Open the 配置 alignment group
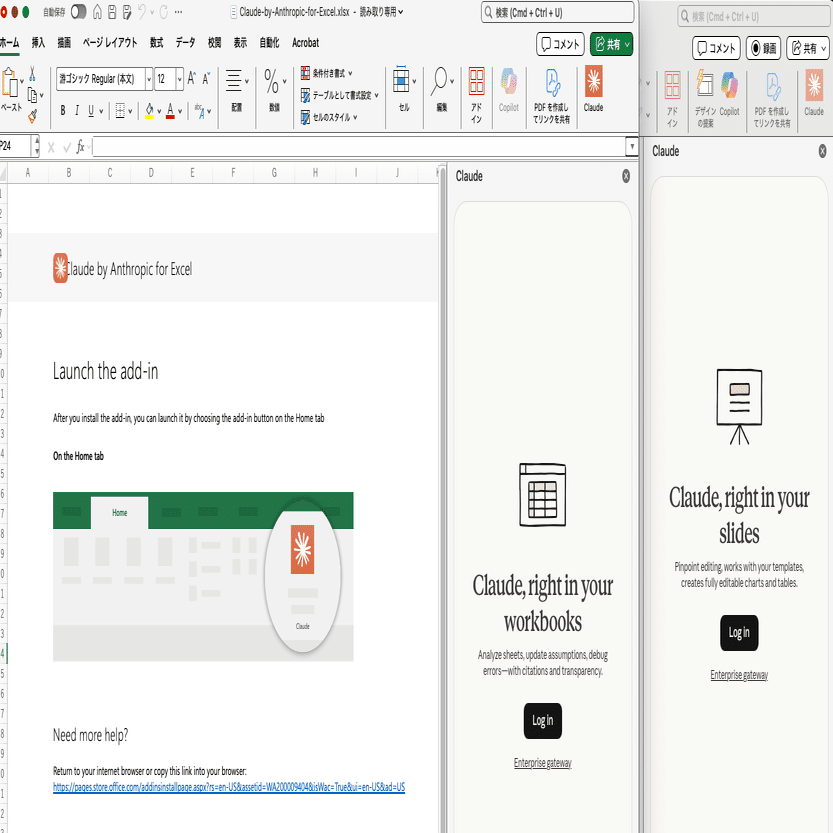The width and height of the screenshot is (833, 833). click(237, 90)
